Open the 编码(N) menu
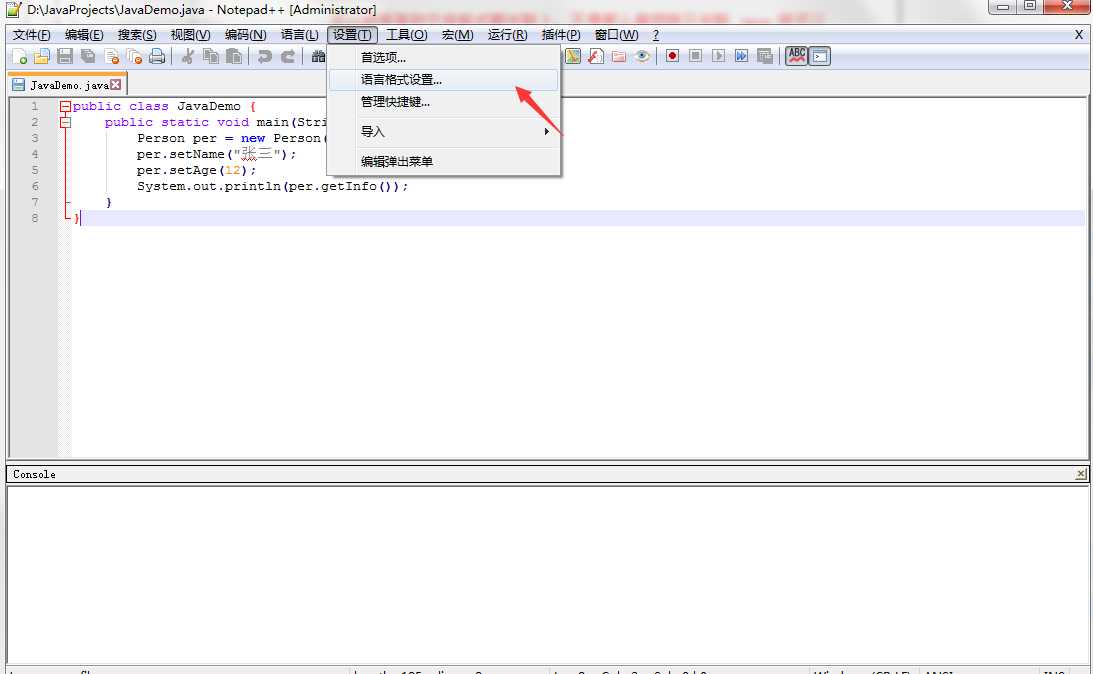Screen dimensions: 1093x674 tap(245, 35)
